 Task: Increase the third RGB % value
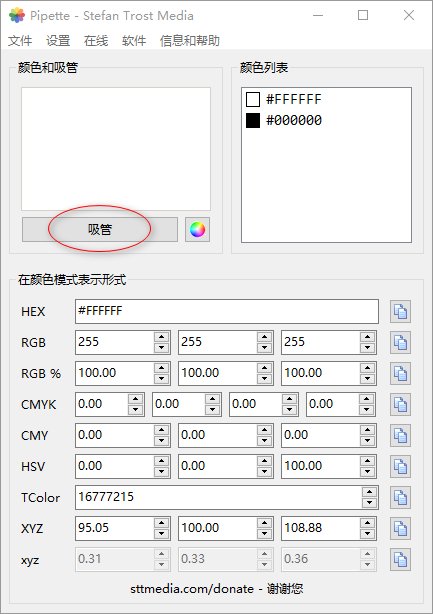tap(368, 368)
